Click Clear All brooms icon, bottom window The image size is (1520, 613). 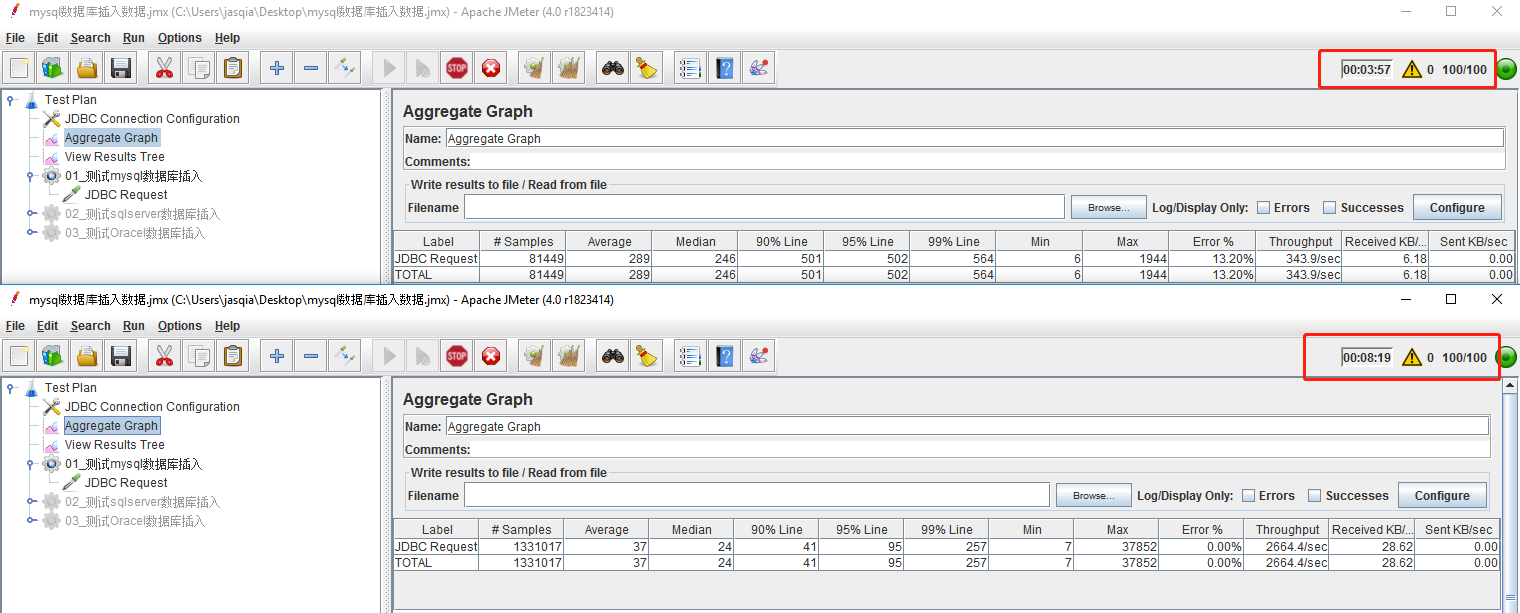(569, 356)
